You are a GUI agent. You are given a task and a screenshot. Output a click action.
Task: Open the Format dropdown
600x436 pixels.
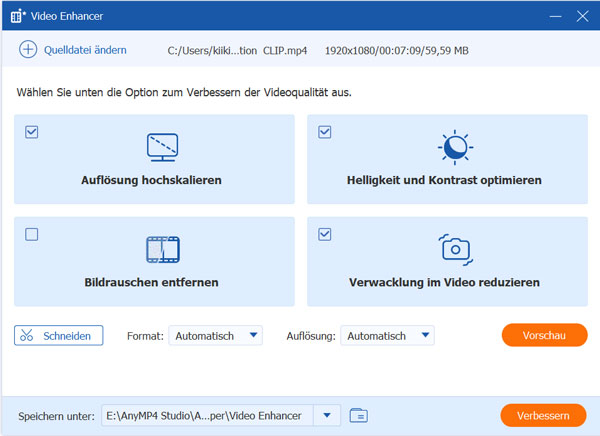click(215, 336)
